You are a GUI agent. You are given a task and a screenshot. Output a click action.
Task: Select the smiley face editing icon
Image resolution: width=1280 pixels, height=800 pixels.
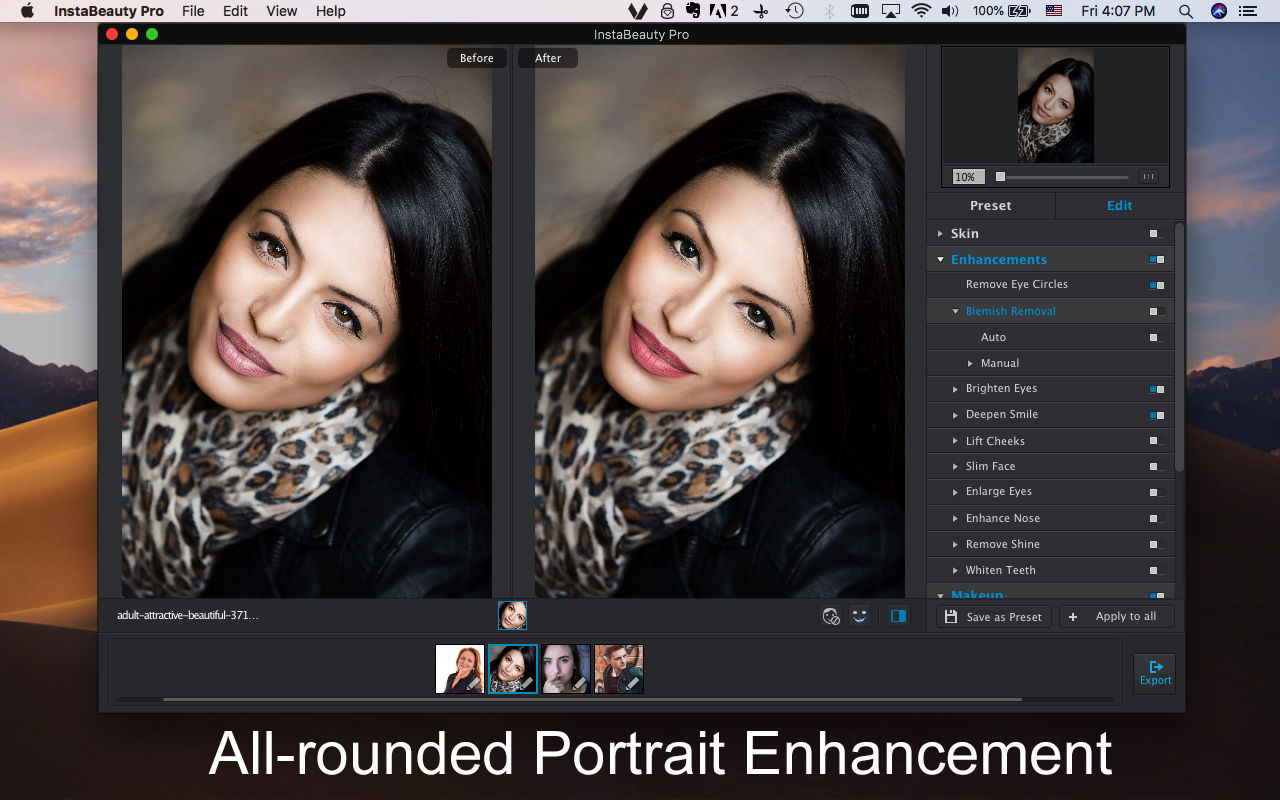tap(859, 616)
